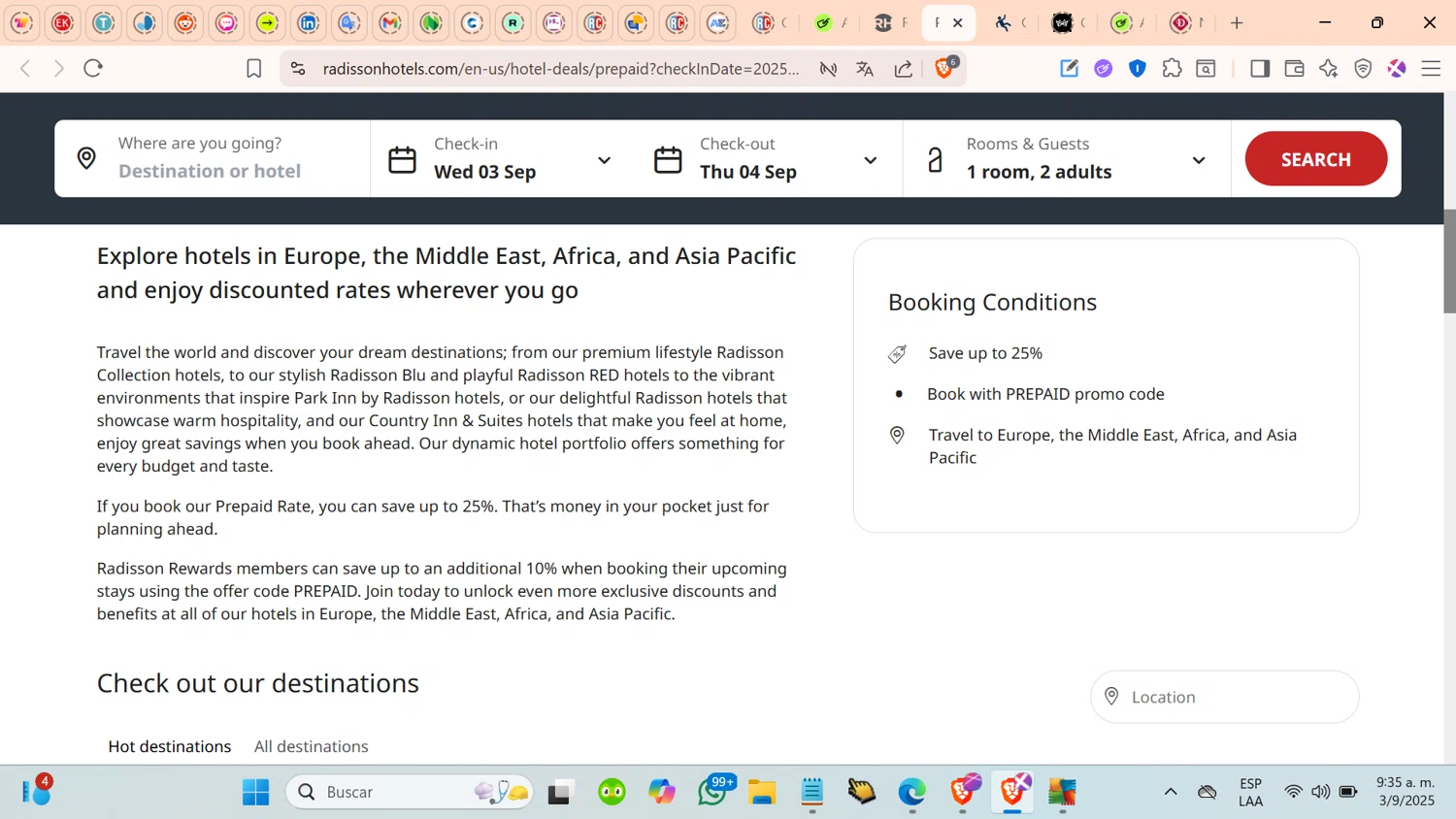Open Leo AI assistant star icon
The image size is (1456, 819).
(1329, 68)
